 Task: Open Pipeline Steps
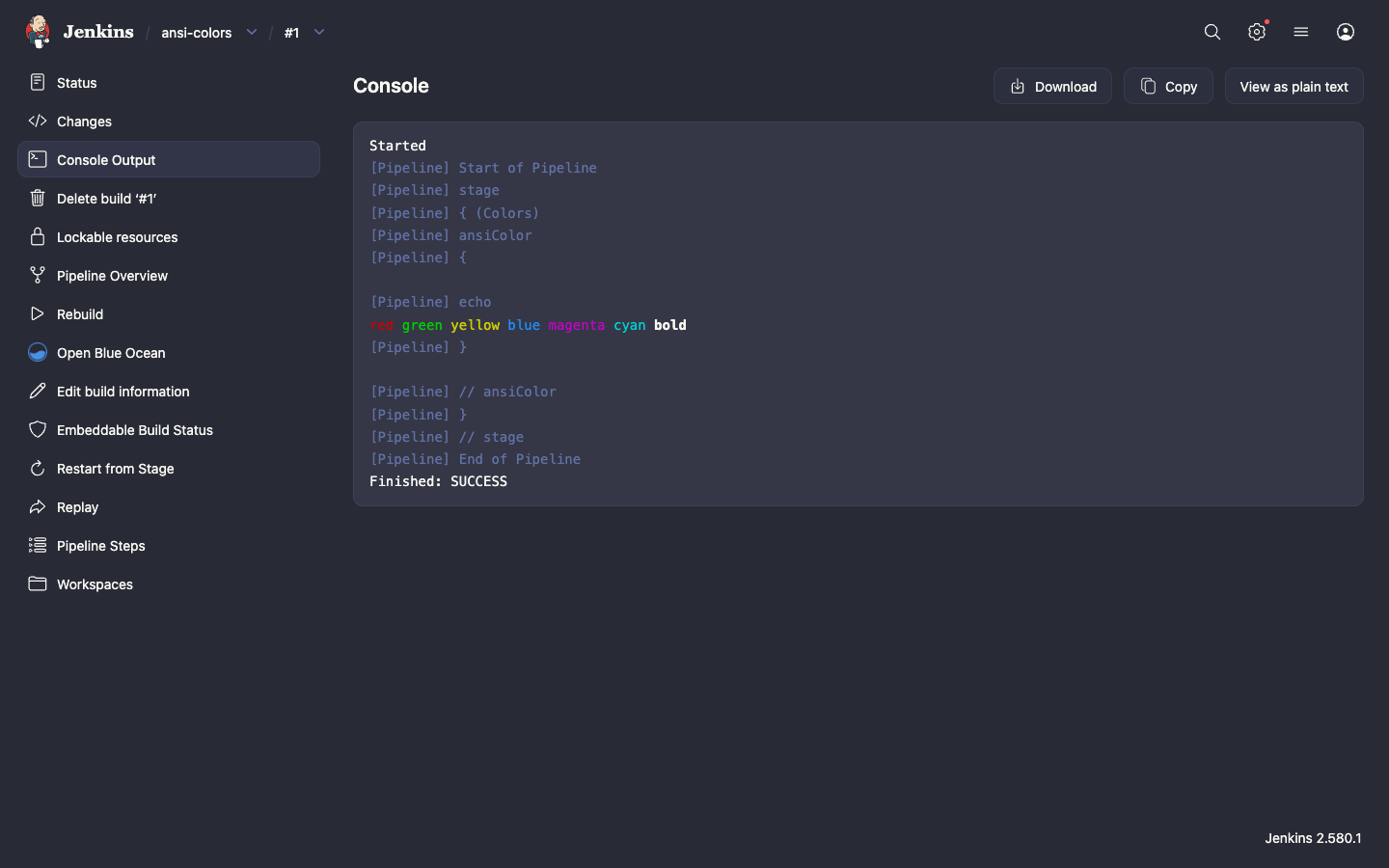point(169,545)
